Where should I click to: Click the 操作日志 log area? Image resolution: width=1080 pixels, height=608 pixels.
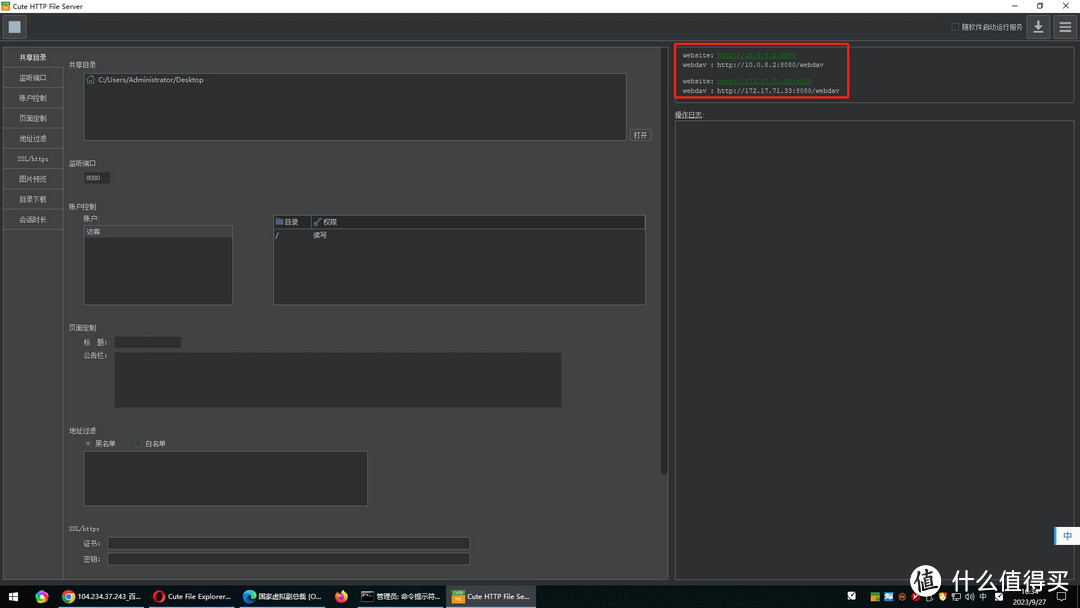click(874, 350)
